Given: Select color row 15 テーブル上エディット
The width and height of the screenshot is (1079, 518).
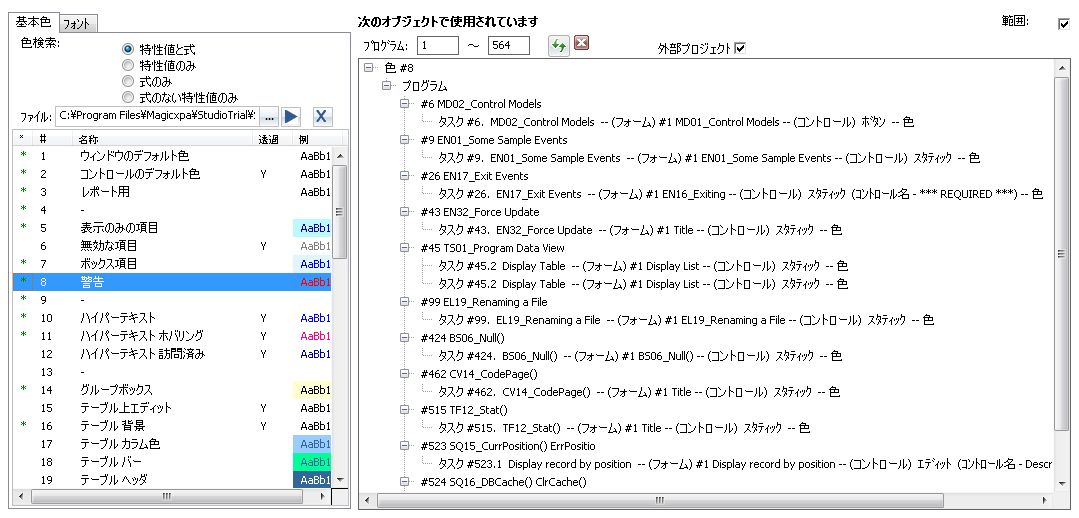Looking at the screenshot, I should [x=172, y=408].
